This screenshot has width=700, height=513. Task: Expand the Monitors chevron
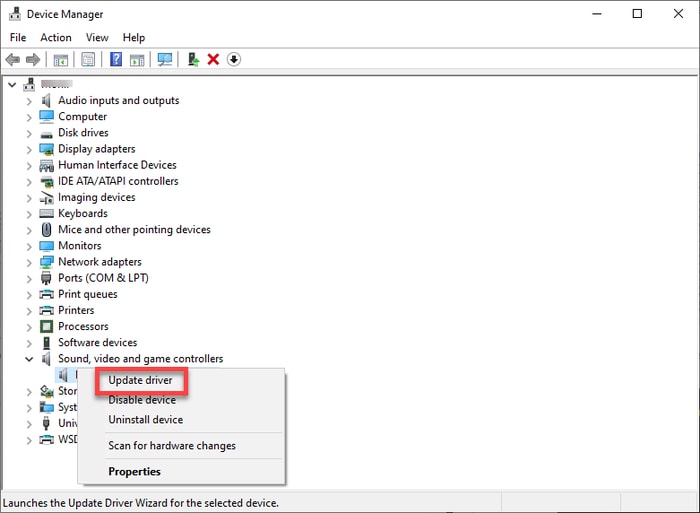[x=29, y=246]
